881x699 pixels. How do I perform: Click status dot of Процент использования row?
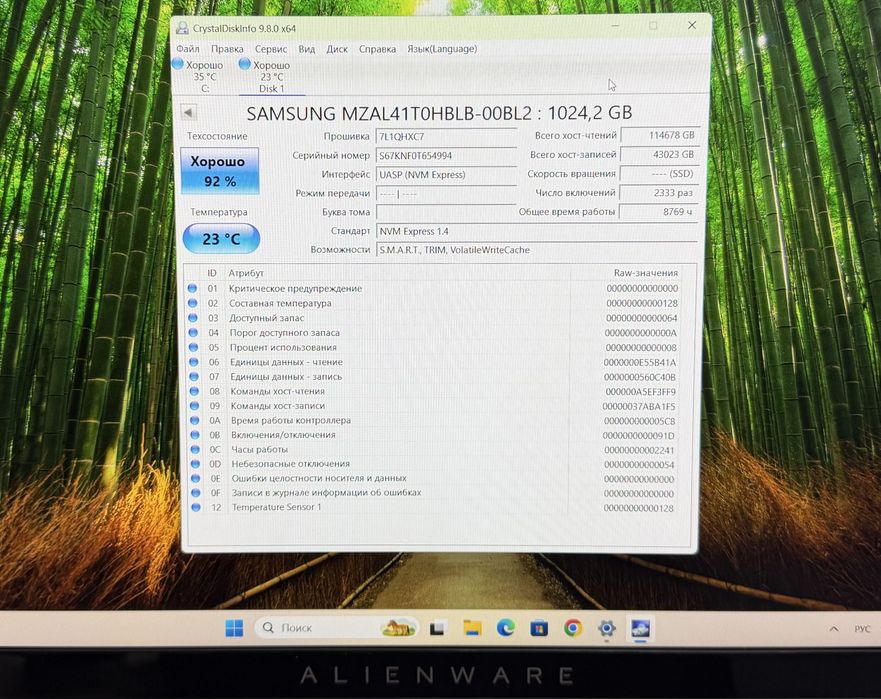tap(193, 347)
